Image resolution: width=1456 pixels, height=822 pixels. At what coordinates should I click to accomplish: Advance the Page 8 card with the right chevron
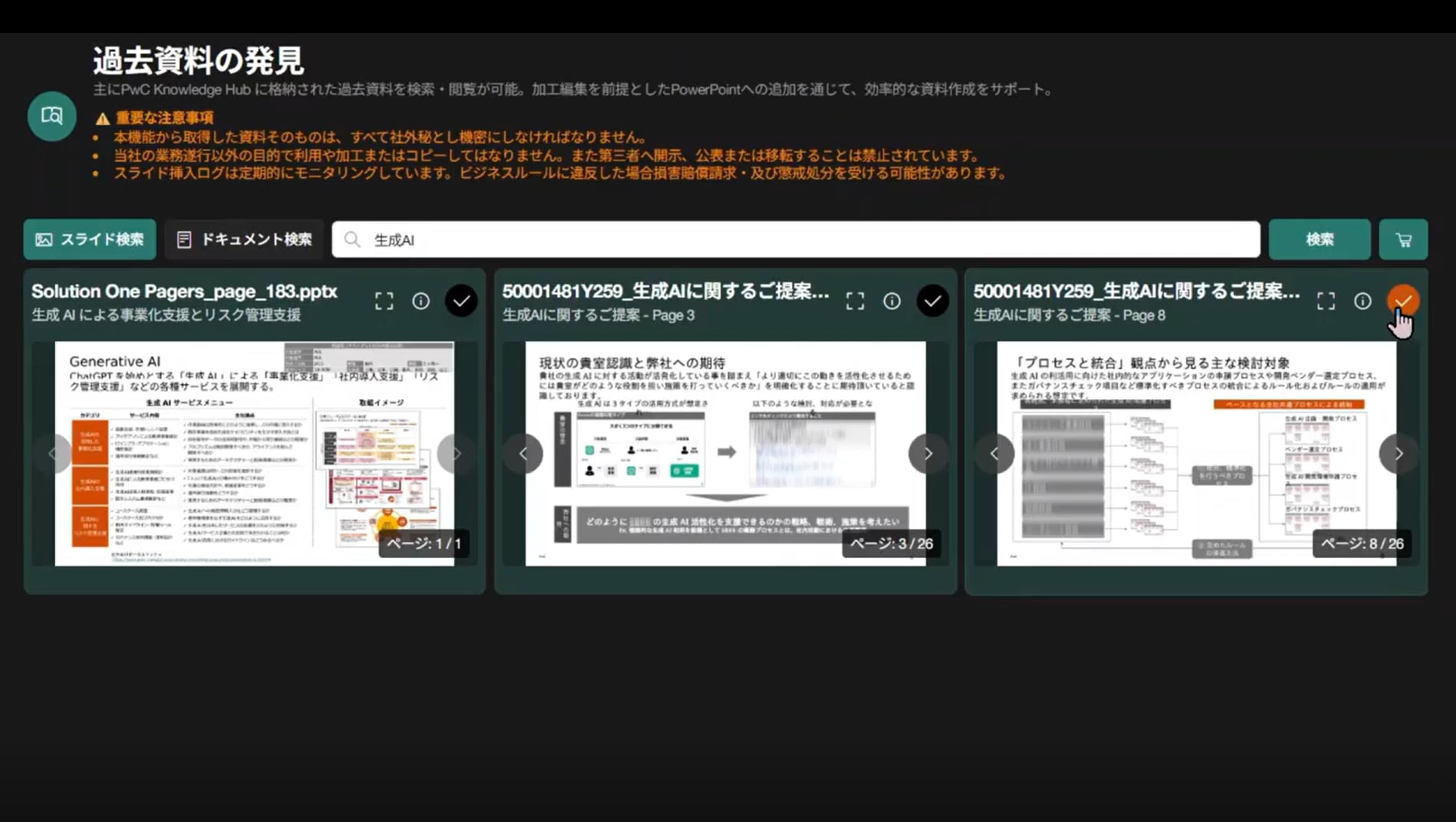[1398, 454]
